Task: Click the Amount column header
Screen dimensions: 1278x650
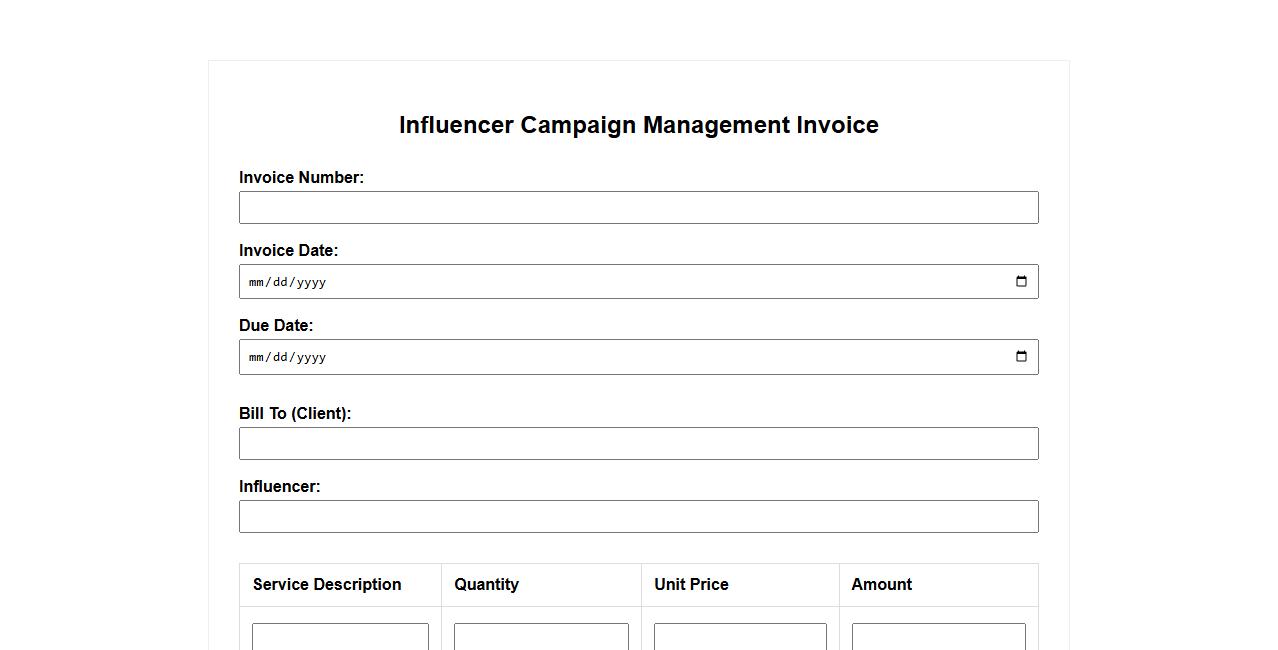Action: click(881, 585)
